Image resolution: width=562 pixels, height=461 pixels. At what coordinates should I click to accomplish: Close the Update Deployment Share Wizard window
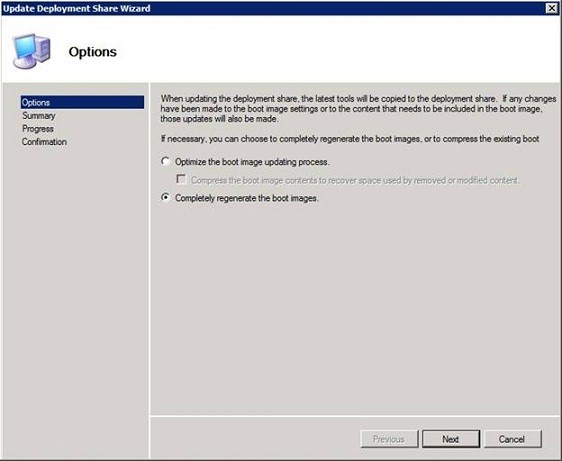(x=551, y=8)
